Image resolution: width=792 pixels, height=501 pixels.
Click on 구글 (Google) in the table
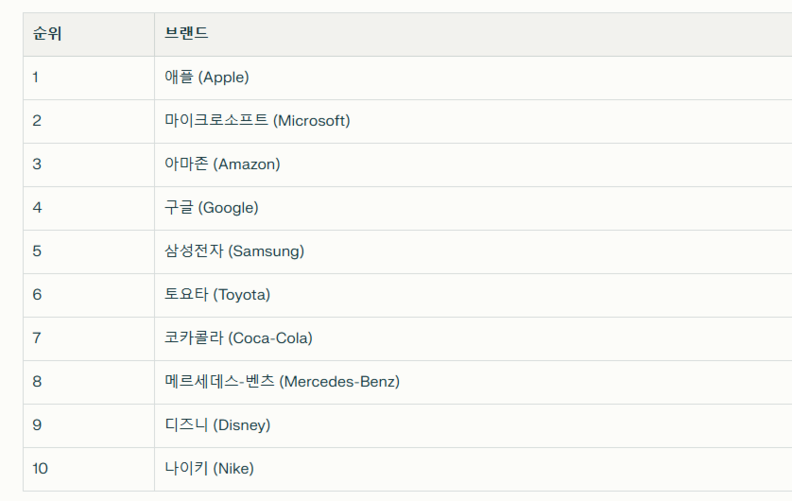click(211, 208)
